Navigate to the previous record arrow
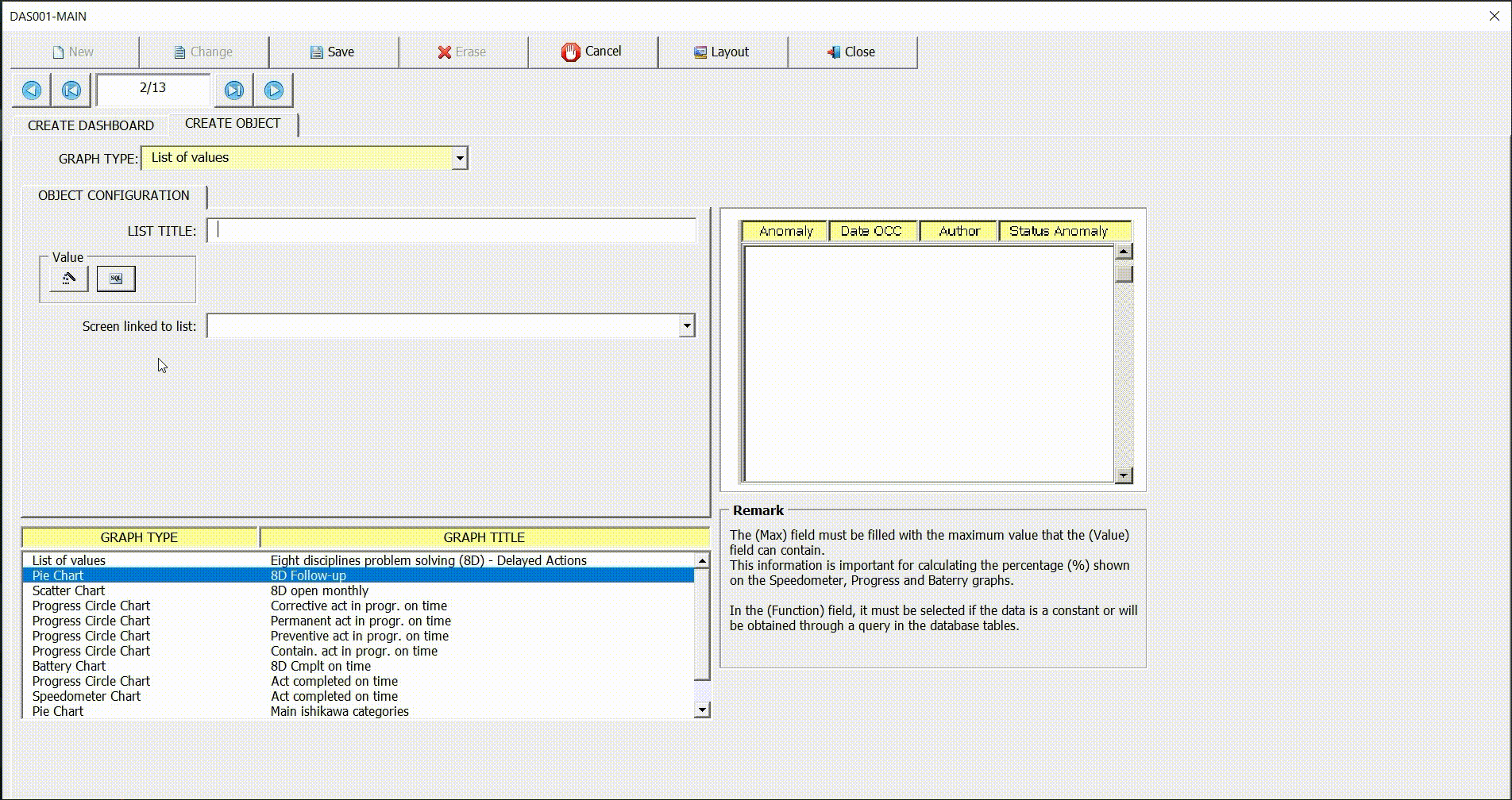 (30, 90)
